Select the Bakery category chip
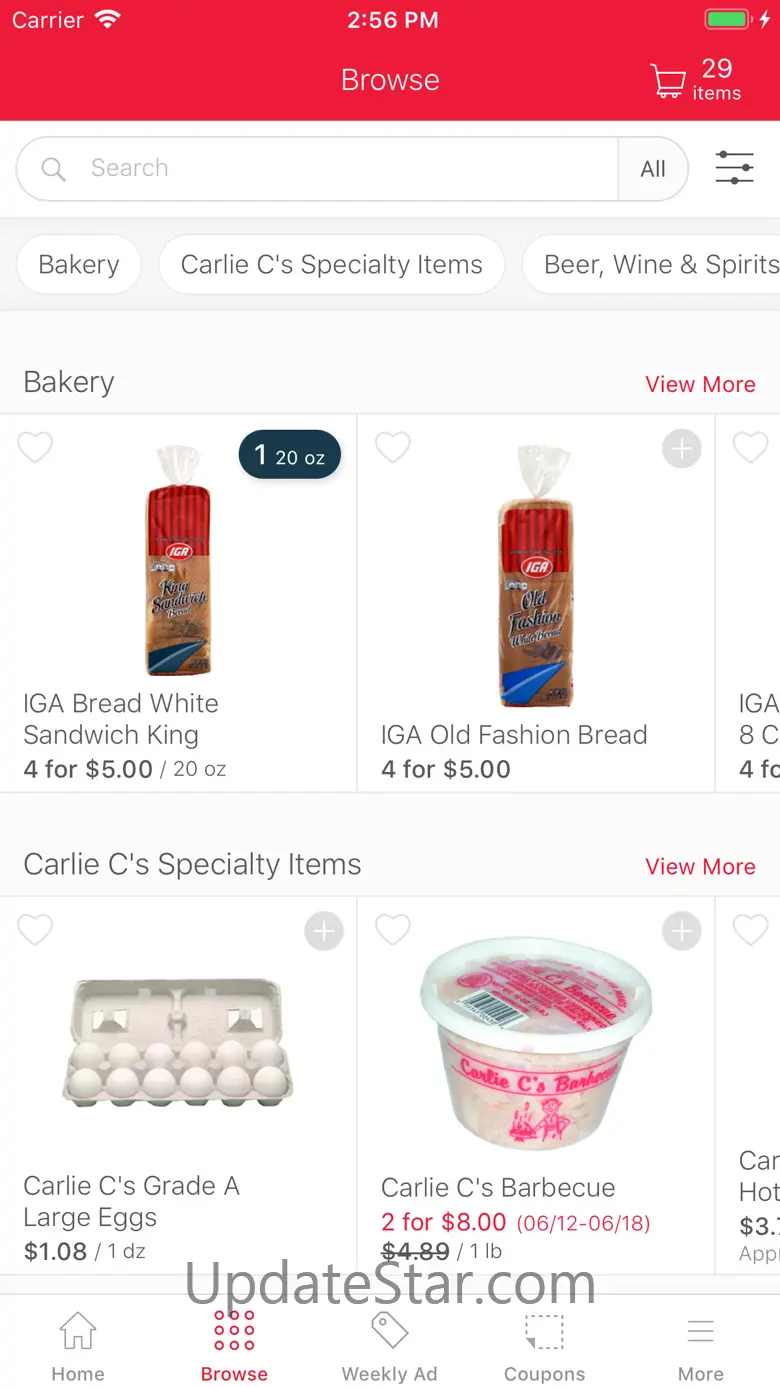Screen dimensions: 780x1387 [x=79, y=265]
